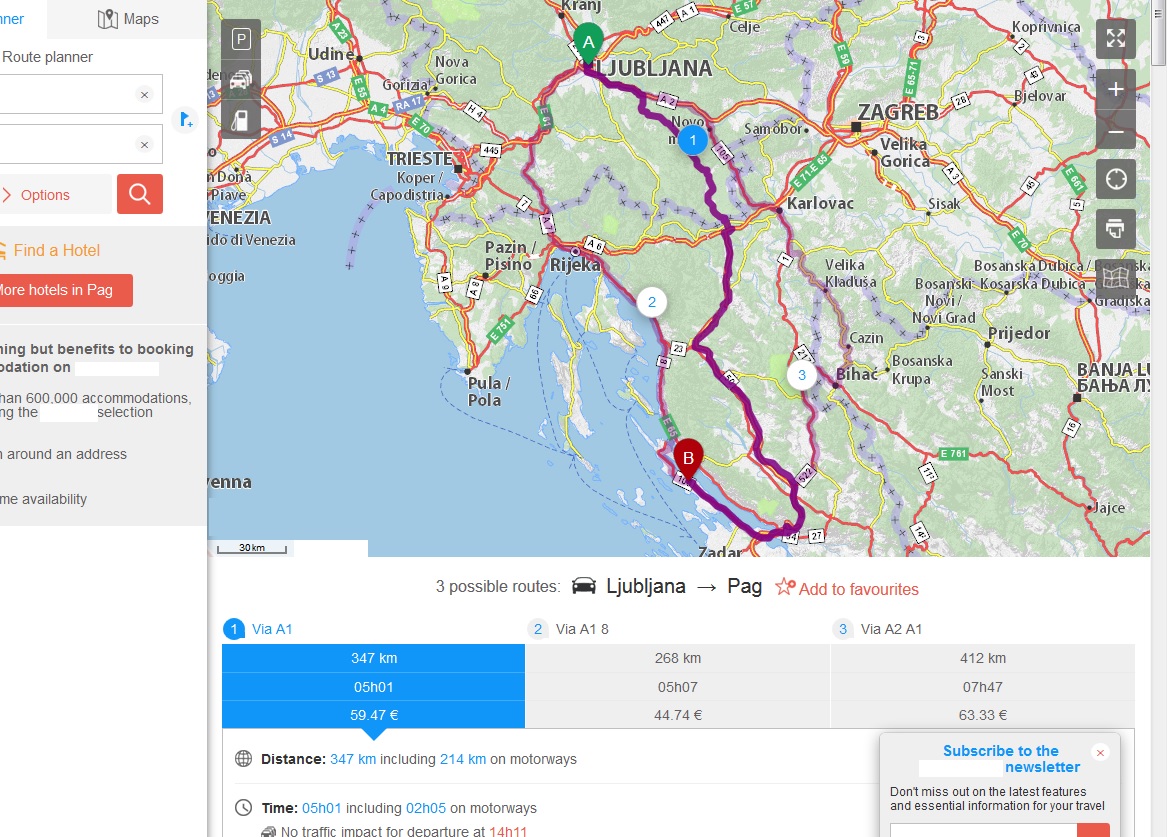Add a waypoint step to route
The height and width of the screenshot is (837, 1167).
[x=185, y=120]
